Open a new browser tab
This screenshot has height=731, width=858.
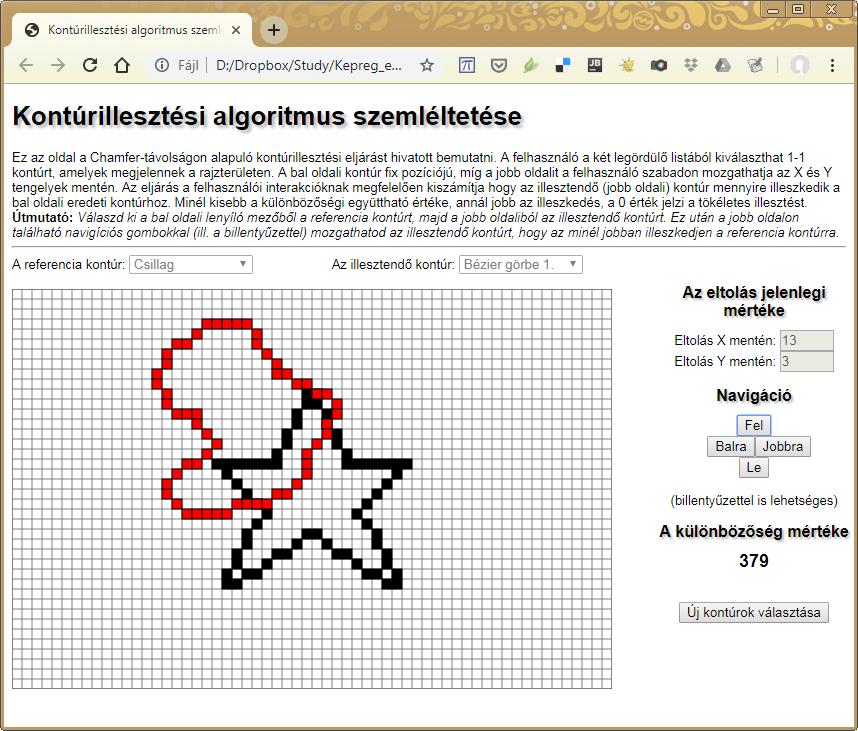coord(273,30)
